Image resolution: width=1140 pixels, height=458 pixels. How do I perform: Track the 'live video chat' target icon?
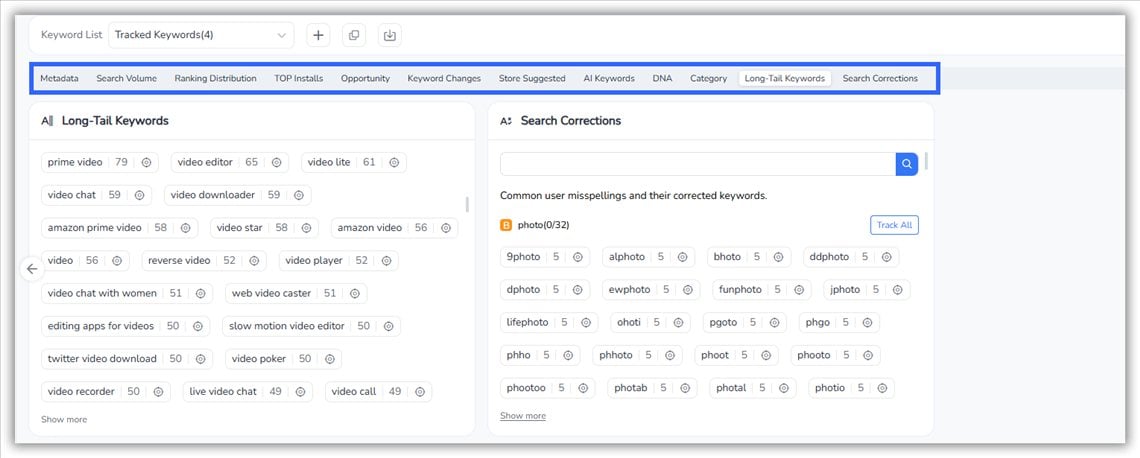click(300, 392)
